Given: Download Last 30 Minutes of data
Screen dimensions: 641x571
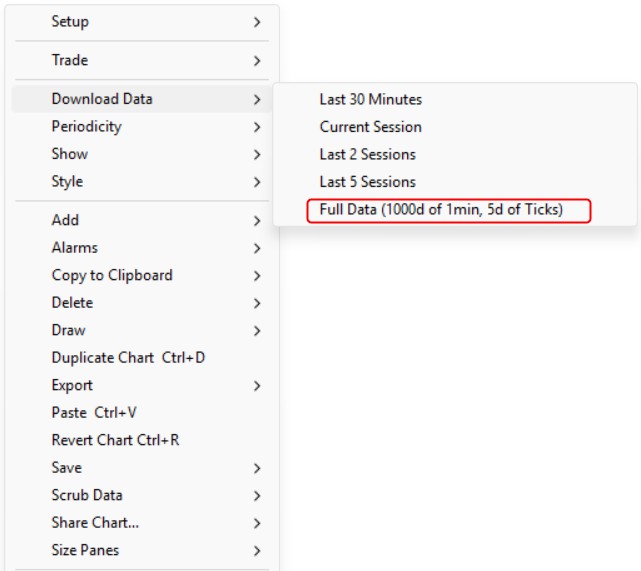Looking at the screenshot, I should click(x=371, y=99).
